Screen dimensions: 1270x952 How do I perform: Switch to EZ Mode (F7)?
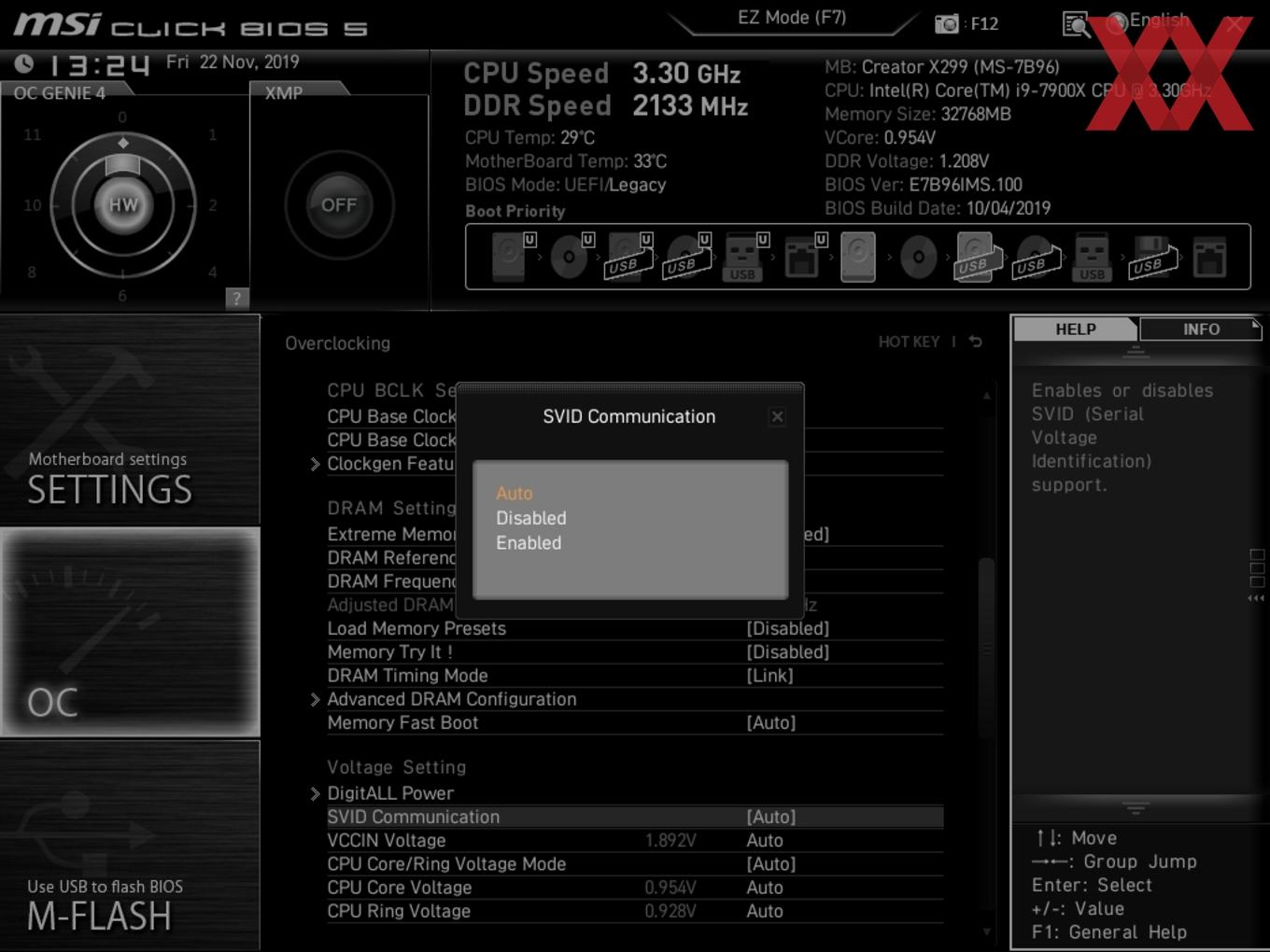click(792, 17)
